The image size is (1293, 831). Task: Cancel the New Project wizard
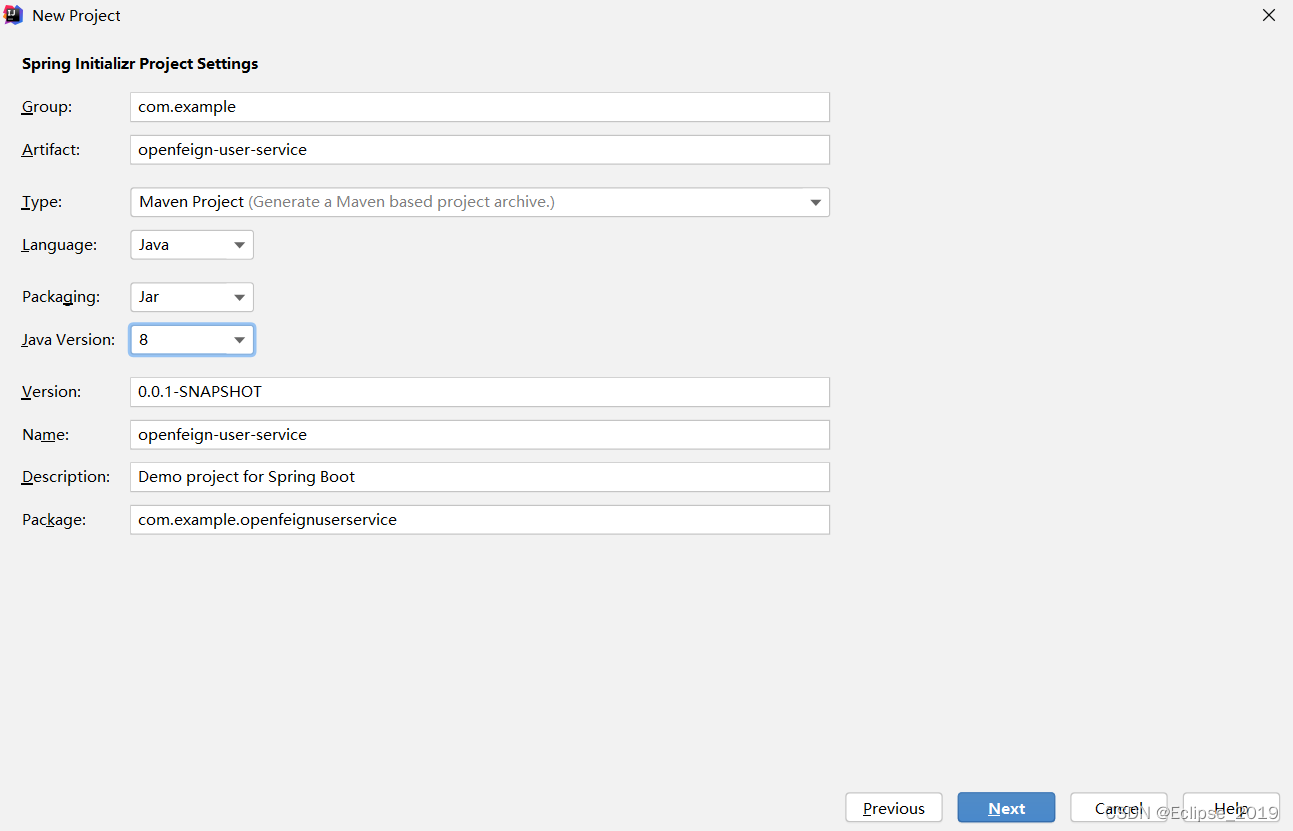(1118, 808)
